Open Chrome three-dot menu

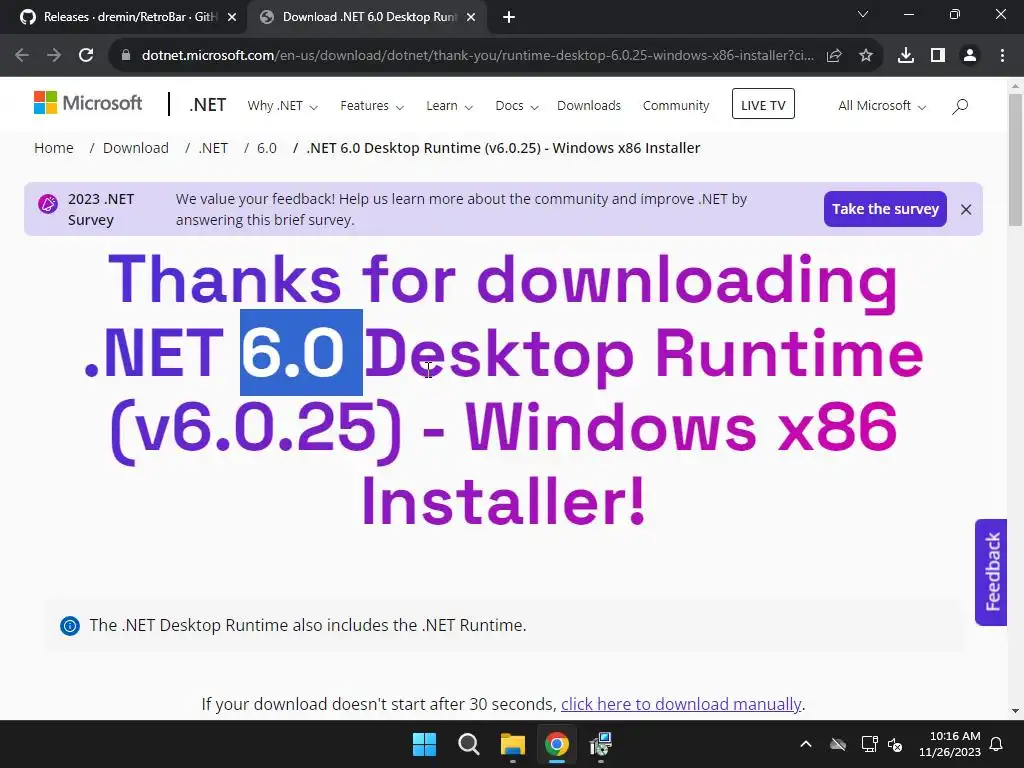[x=1002, y=56]
